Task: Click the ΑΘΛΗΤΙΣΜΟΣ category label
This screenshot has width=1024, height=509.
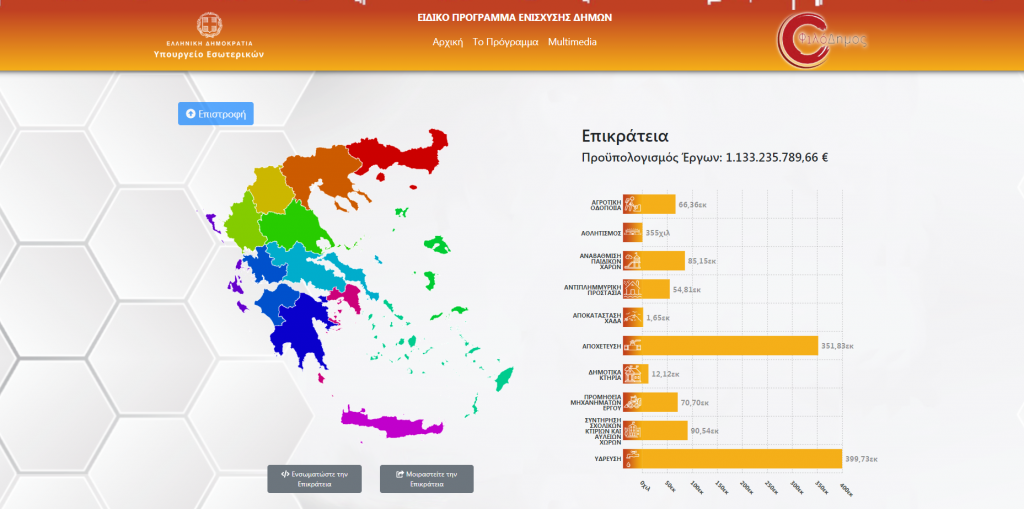Action: 601,233
